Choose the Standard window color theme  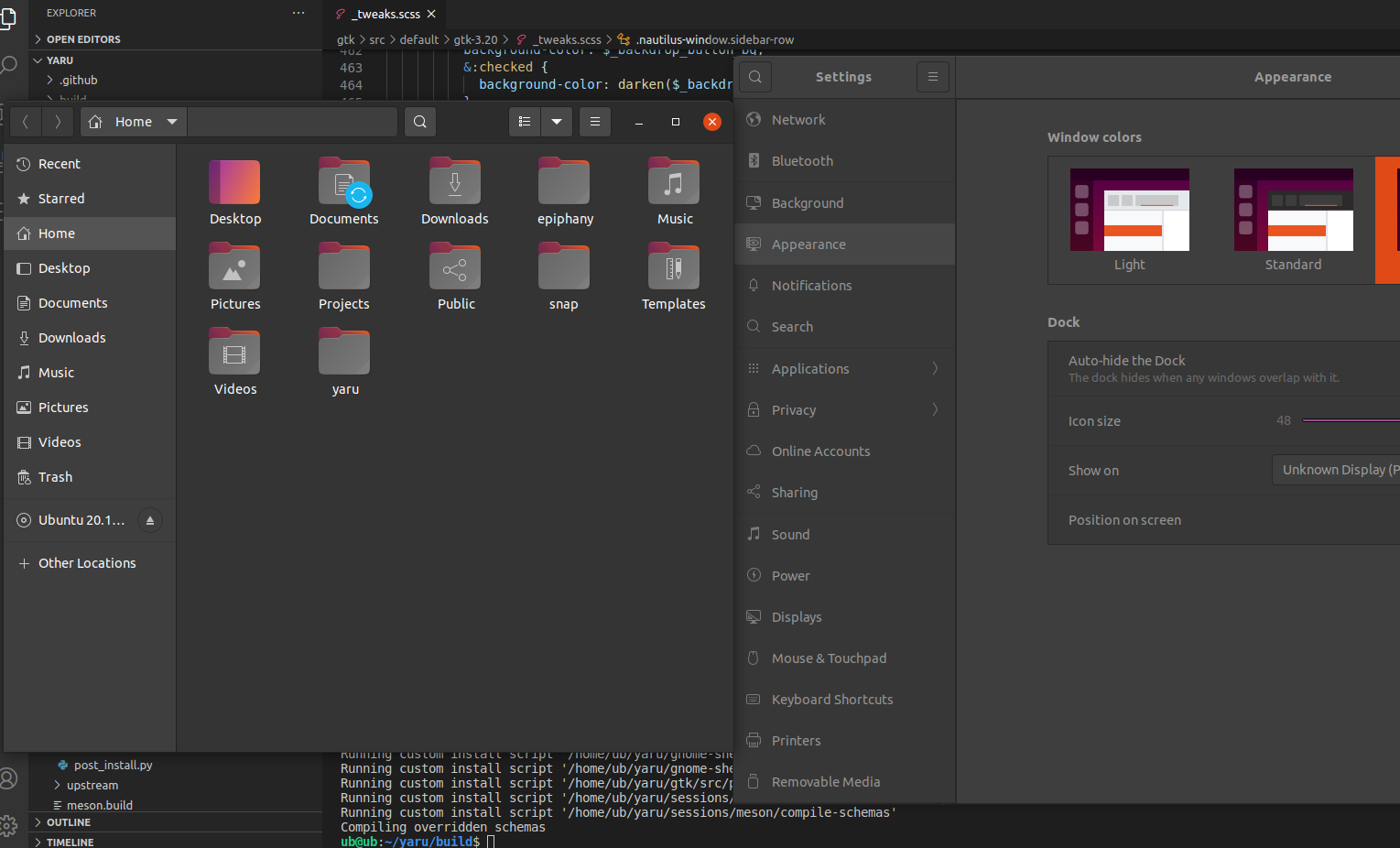1293,220
